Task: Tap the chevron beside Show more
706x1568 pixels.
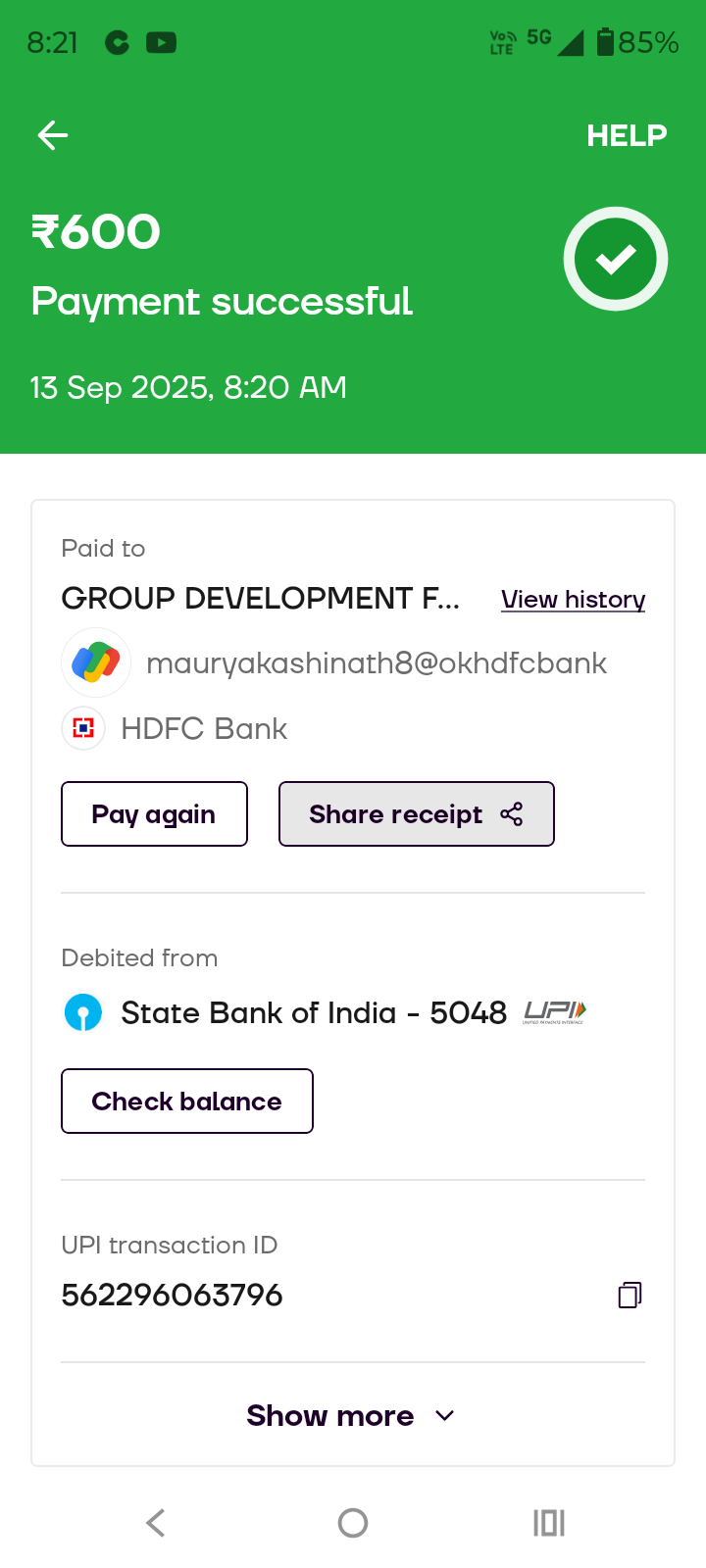Action: tap(444, 1416)
